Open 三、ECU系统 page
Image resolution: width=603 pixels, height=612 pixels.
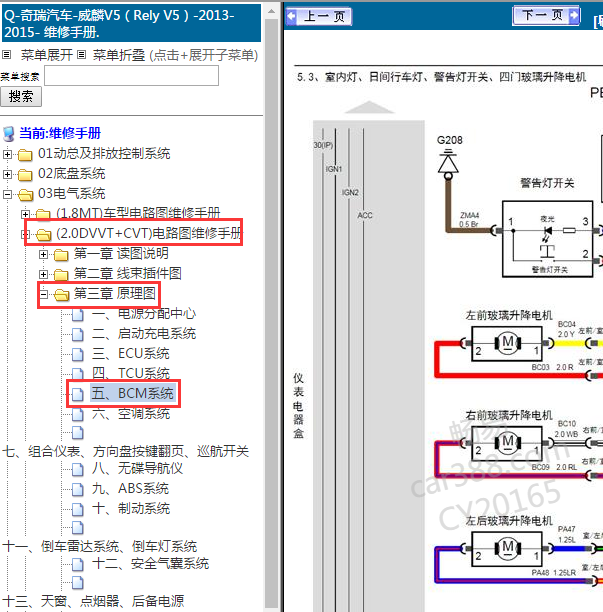pos(131,354)
